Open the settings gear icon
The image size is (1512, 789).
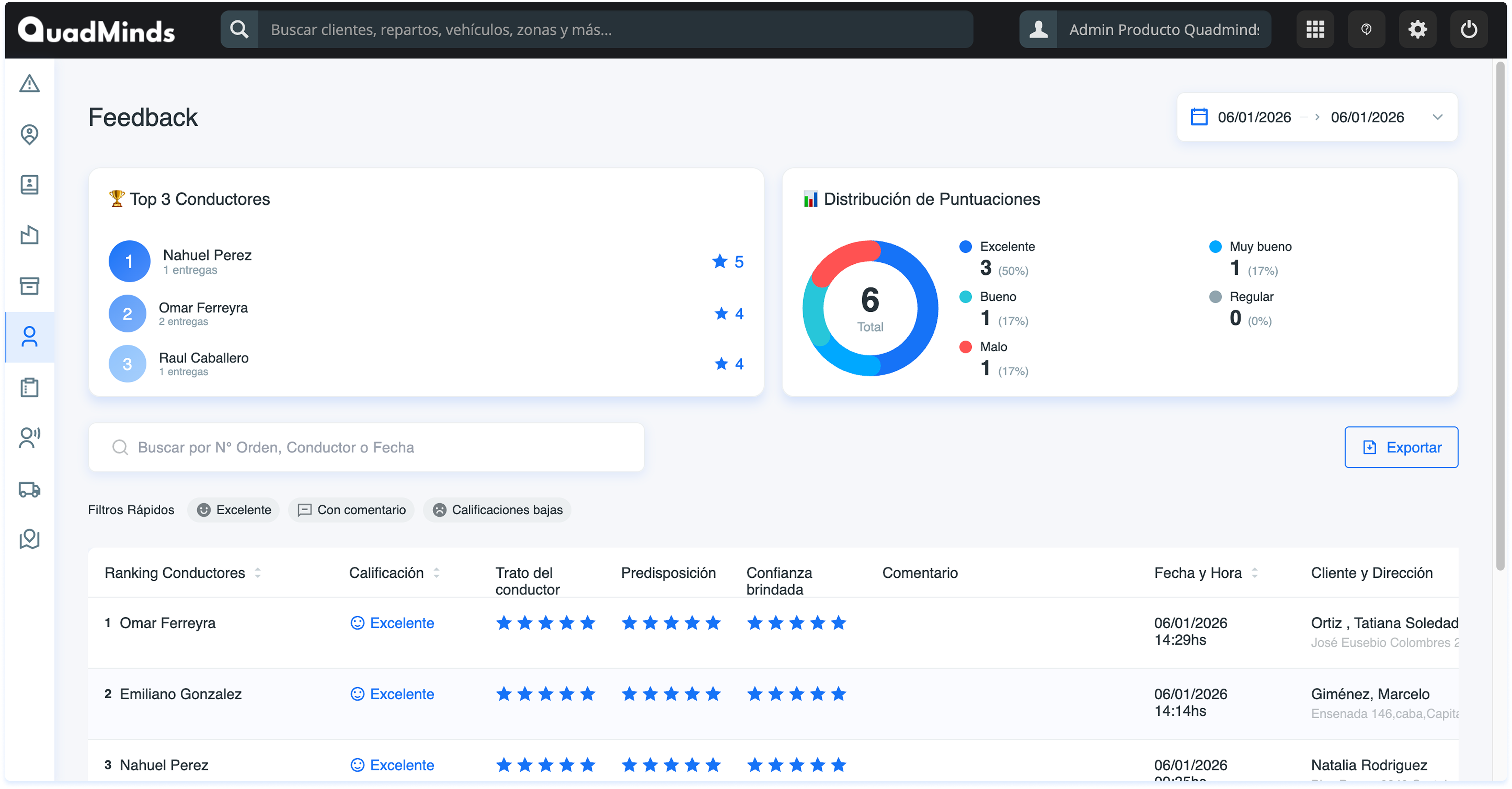point(1417,29)
